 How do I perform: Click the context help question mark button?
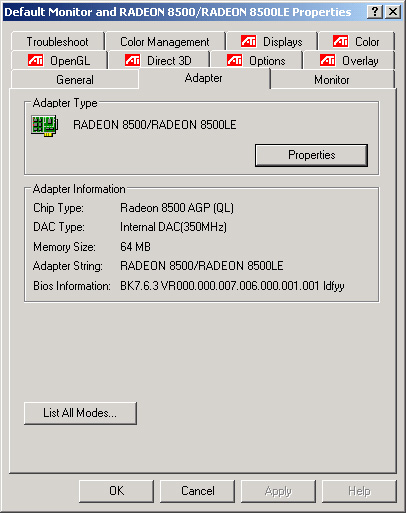pos(375,12)
